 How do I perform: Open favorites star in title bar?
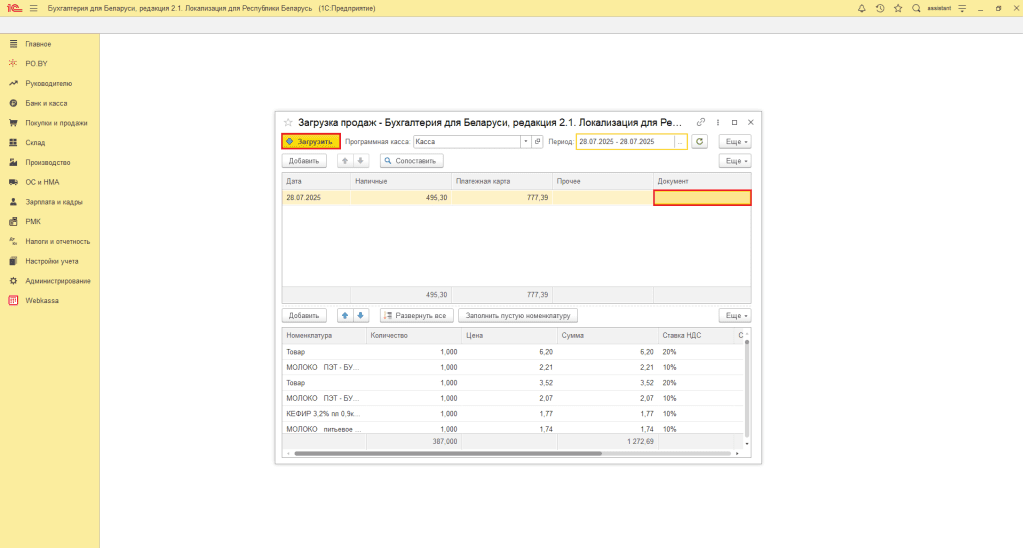point(898,8)
